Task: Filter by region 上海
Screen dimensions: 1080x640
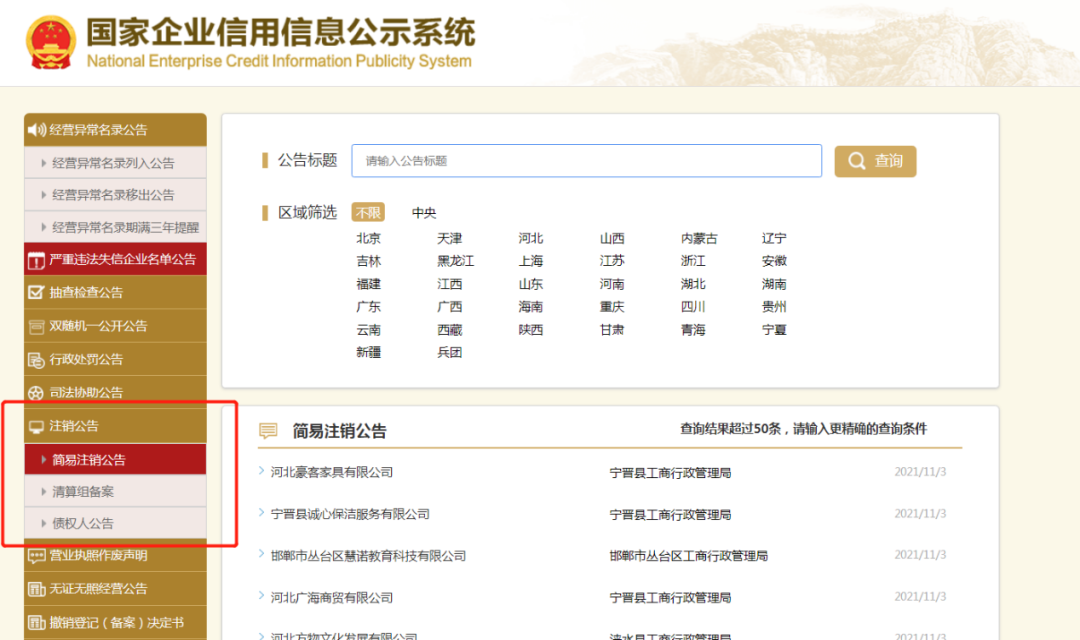Action: 531,261
